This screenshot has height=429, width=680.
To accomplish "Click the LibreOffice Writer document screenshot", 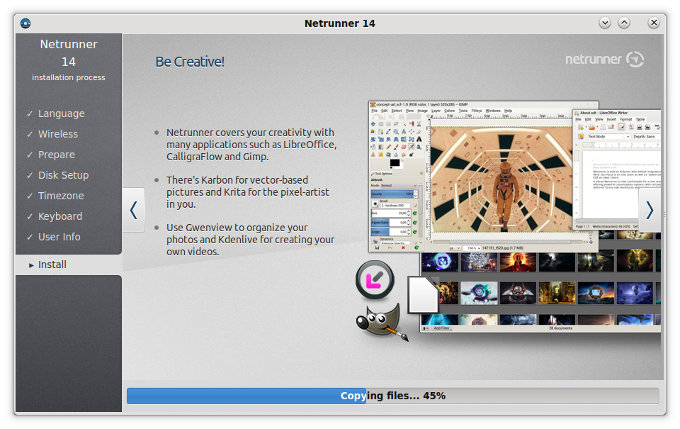I will (x=617, y=169).
